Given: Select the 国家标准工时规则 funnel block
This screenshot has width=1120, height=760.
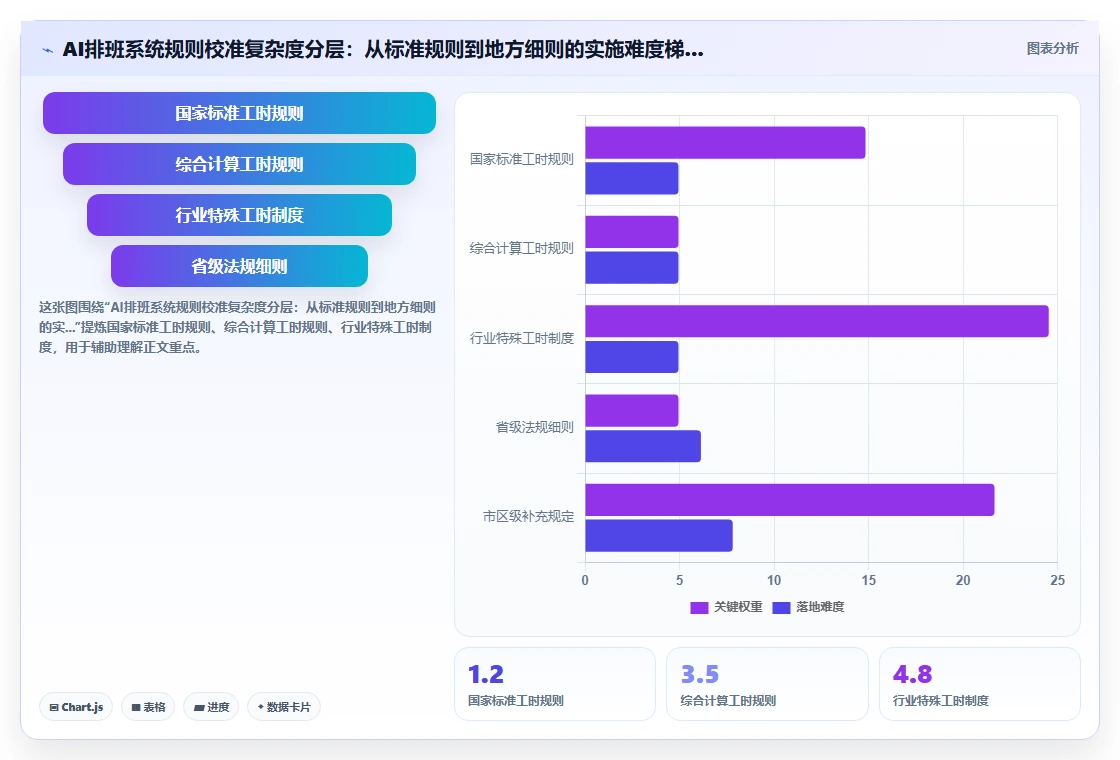Looking at the screenshot, I should (239, 113).
